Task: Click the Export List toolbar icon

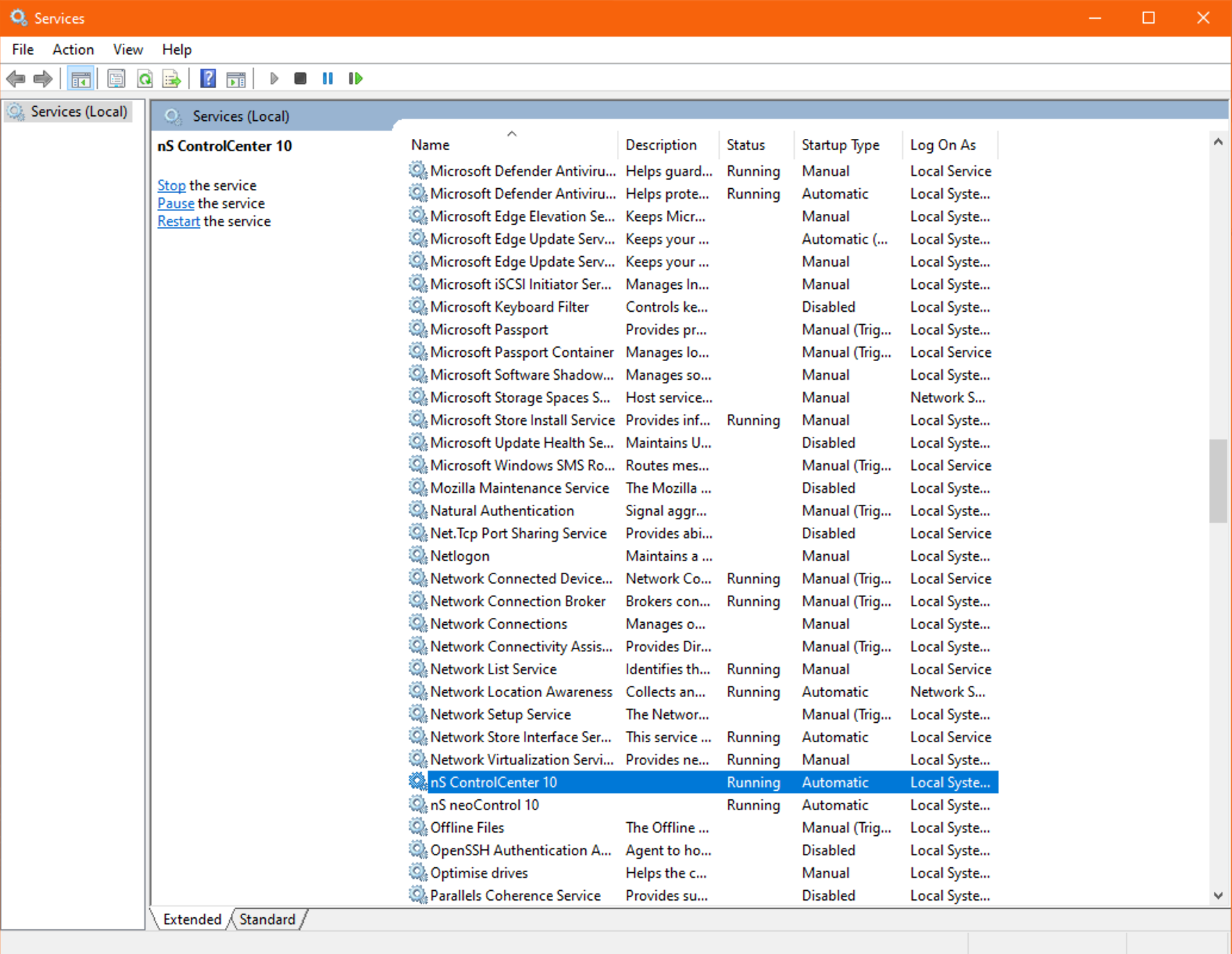Action: [171, 78]
